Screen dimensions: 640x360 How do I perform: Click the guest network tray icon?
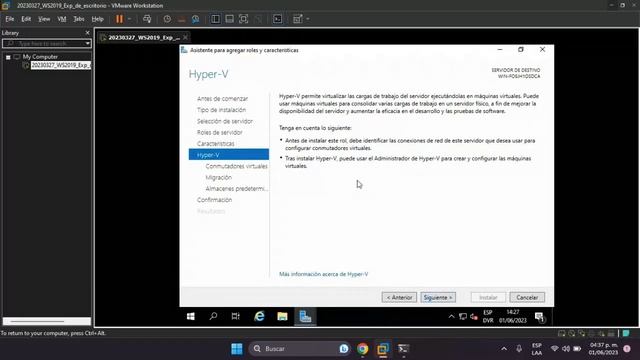tap(462, 316)
